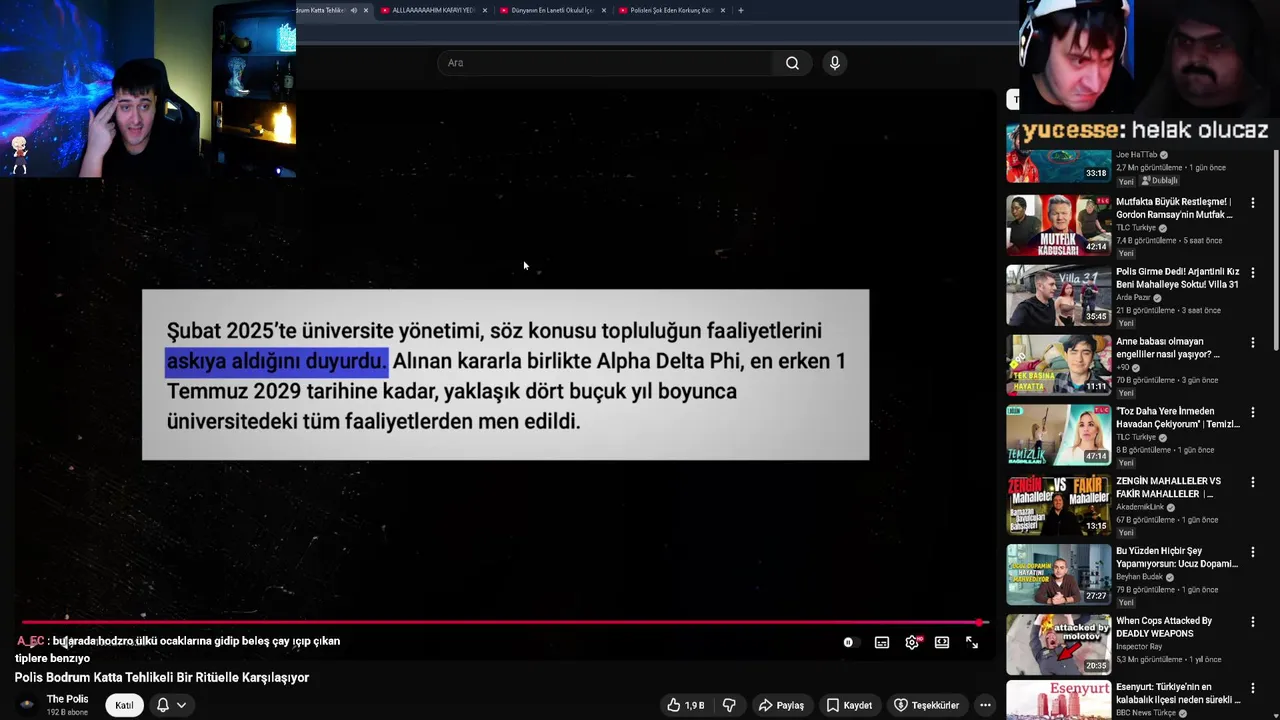Open the Zengin vs Fakir Mahalleler thumbnail

coord(1058,505)
